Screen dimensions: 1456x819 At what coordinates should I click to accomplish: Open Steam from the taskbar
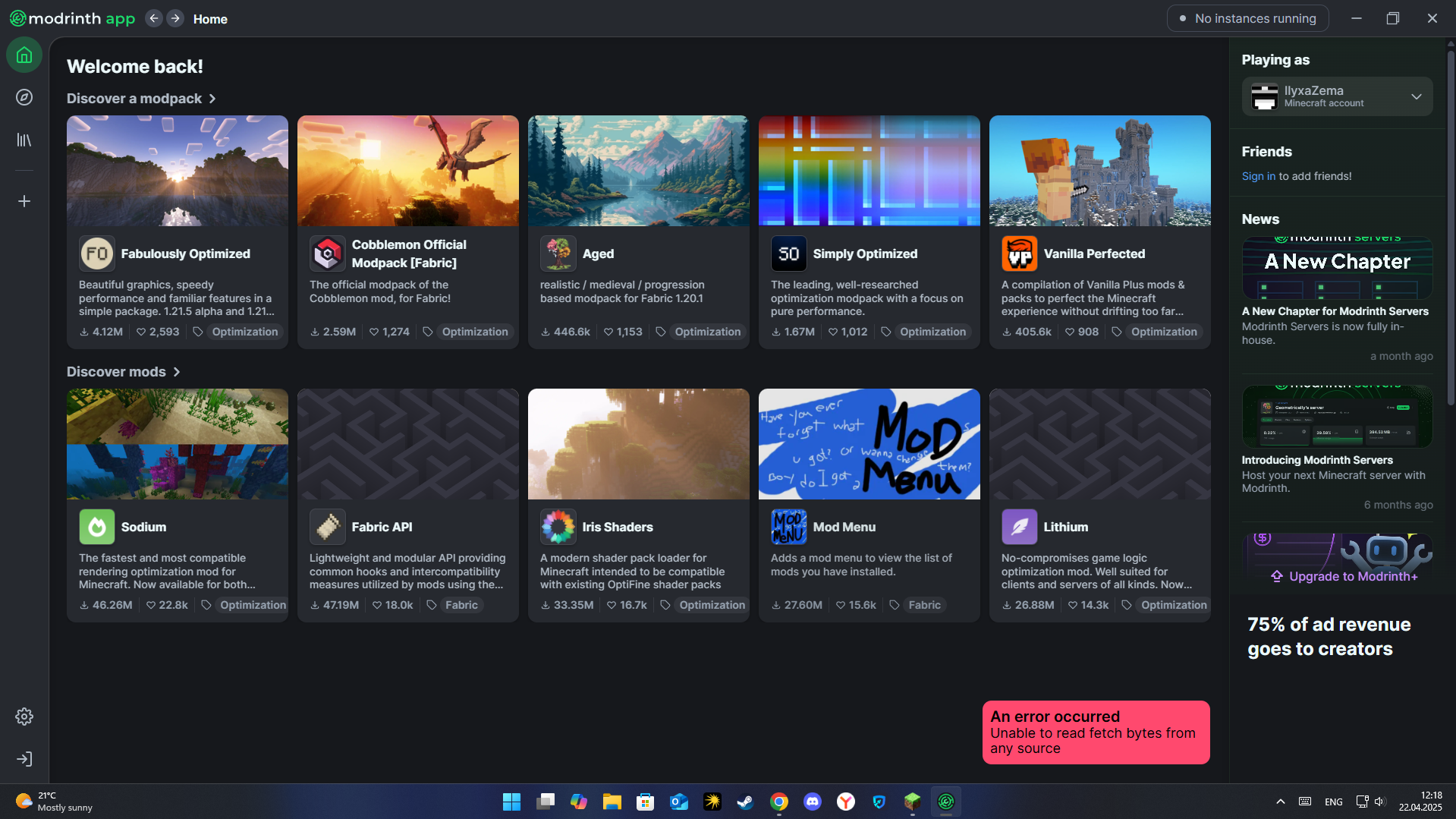tap(746, 802)
